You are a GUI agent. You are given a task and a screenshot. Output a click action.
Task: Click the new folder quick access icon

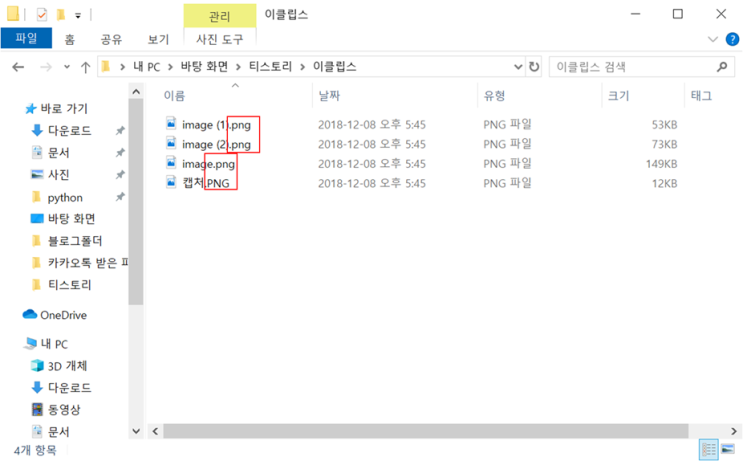[61, 15]
